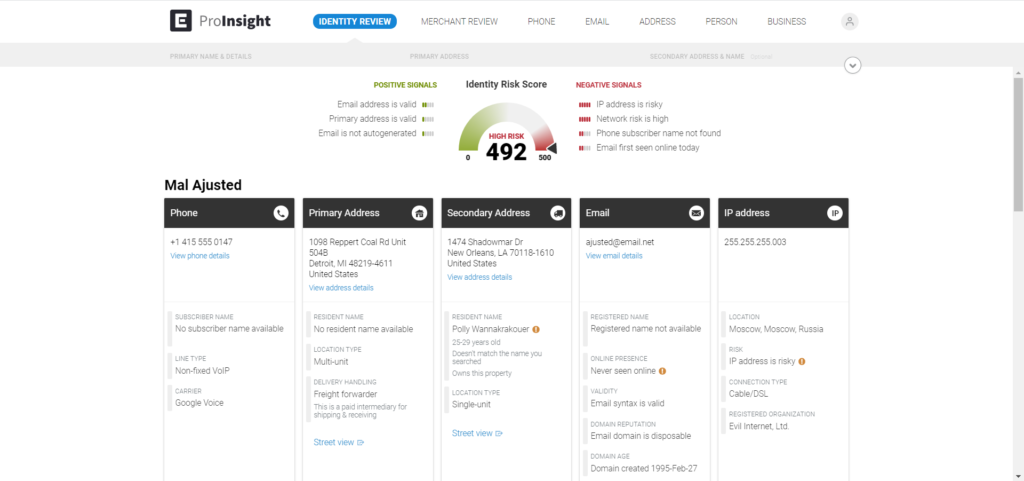Click signal bars beside Email first seen online today
Screen dimensions: 1024x481
pyautogui.click(x=584, y=148)
